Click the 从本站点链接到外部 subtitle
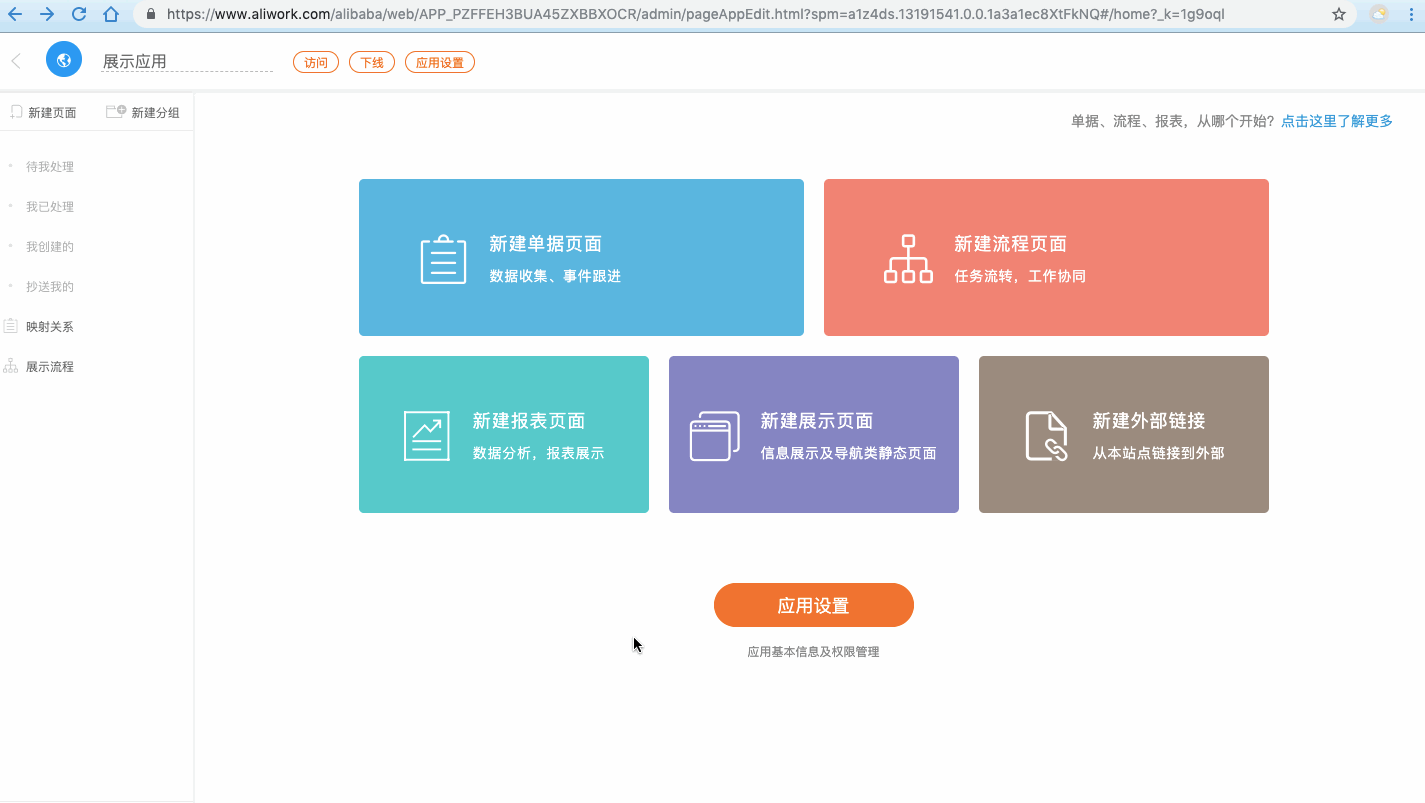This screenshot has height=803, width=1425. (x=1159, y=453)
